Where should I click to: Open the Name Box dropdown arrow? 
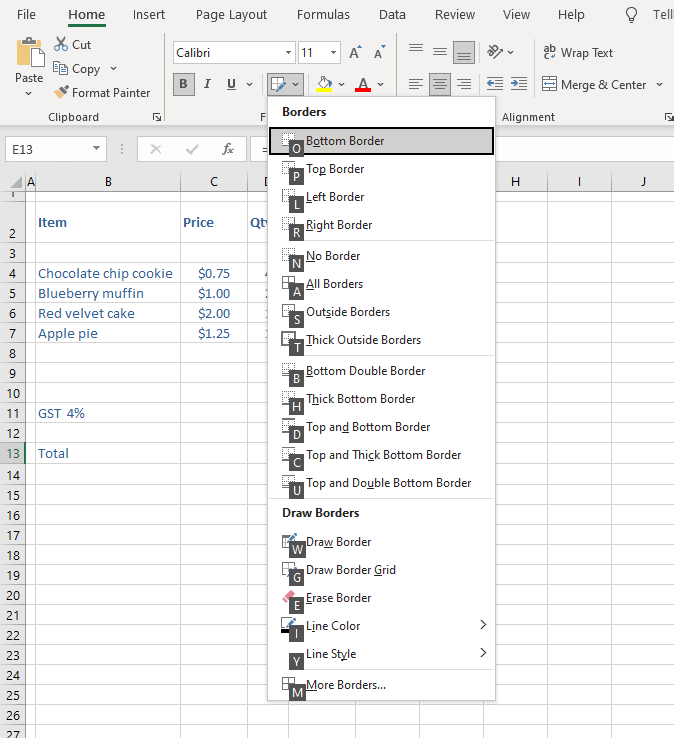coord(96,149)
